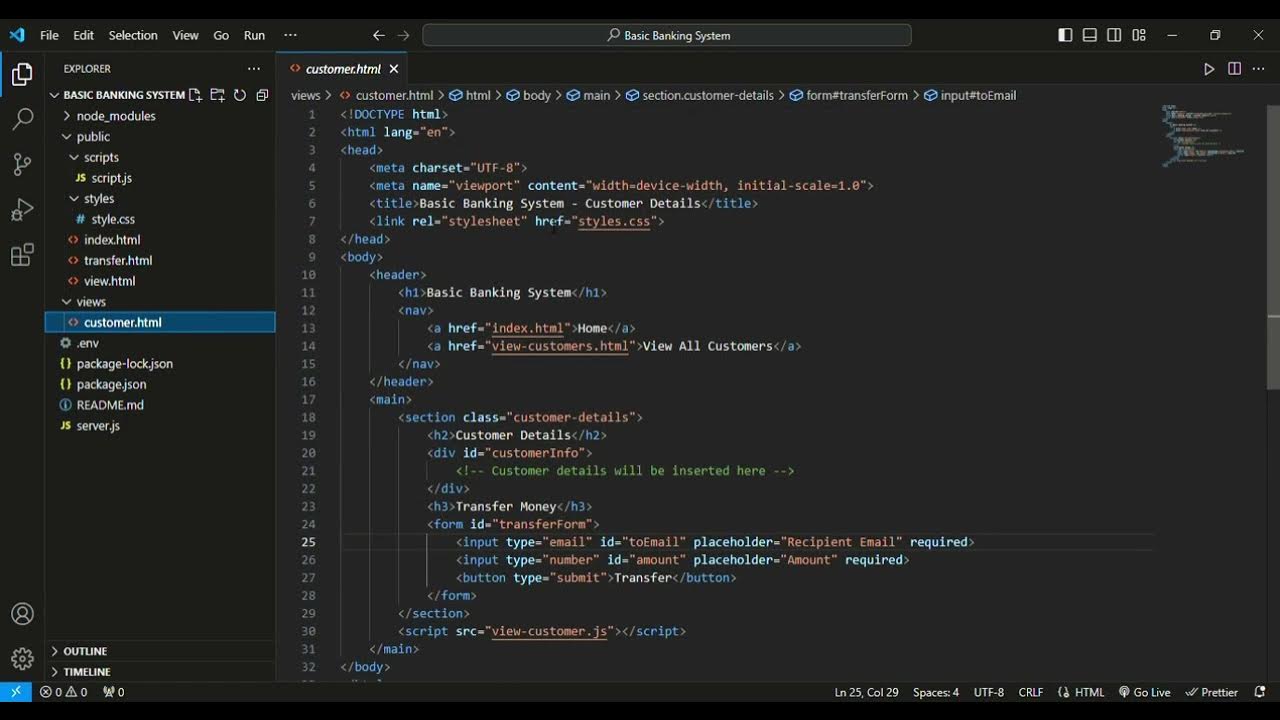Go forward with the navigation arrow
The width and height of the screenshot is (1280, 720).
[x=403, y=35]
